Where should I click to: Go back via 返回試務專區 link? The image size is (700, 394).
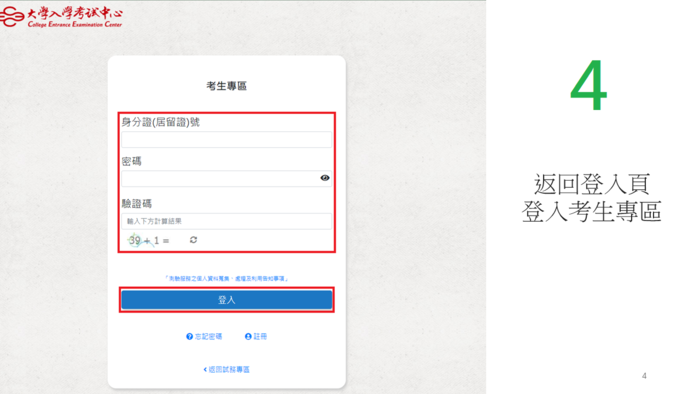point(226,369)
